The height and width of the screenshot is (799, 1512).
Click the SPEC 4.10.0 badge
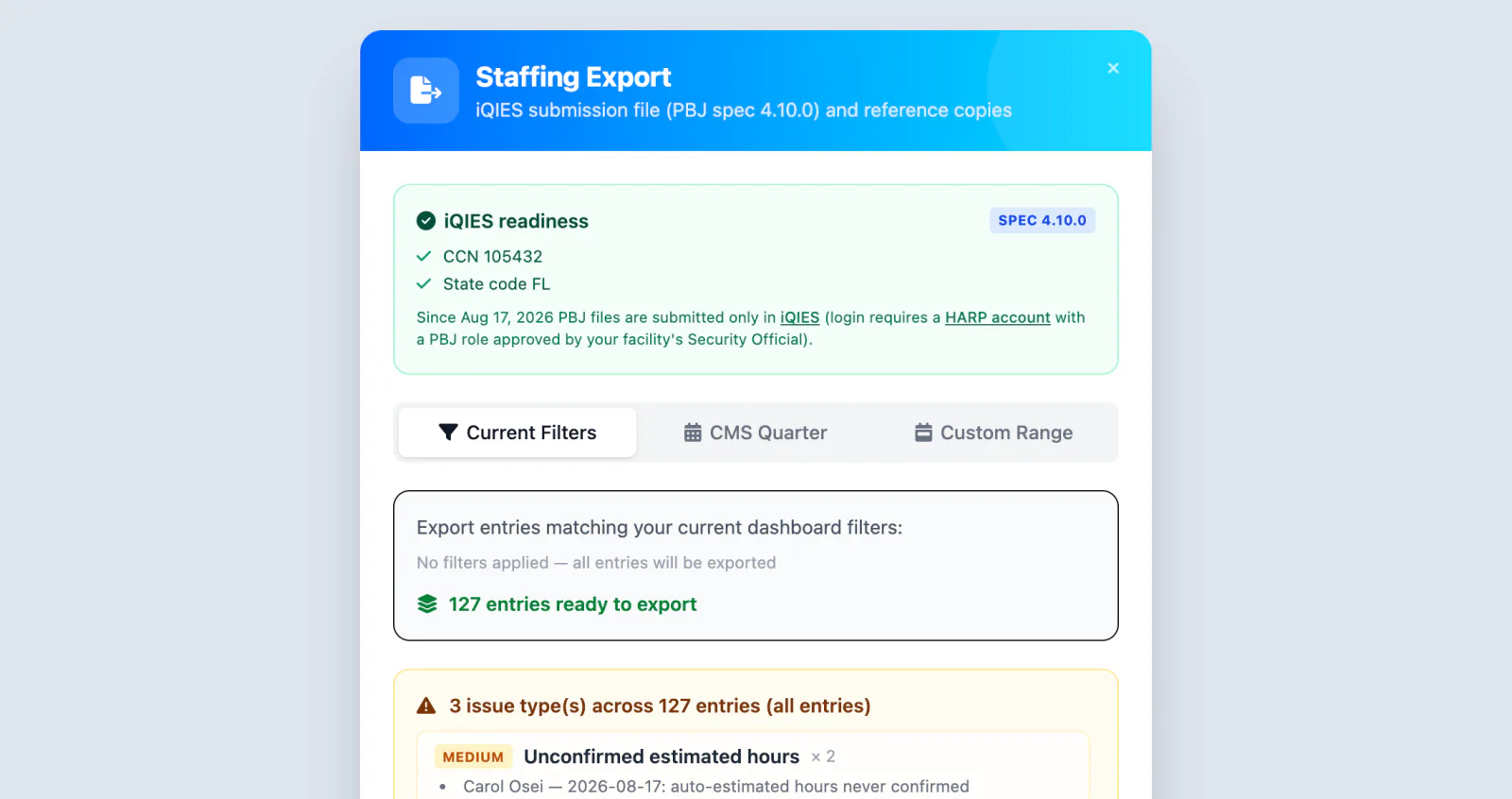tap(1042, 220)
